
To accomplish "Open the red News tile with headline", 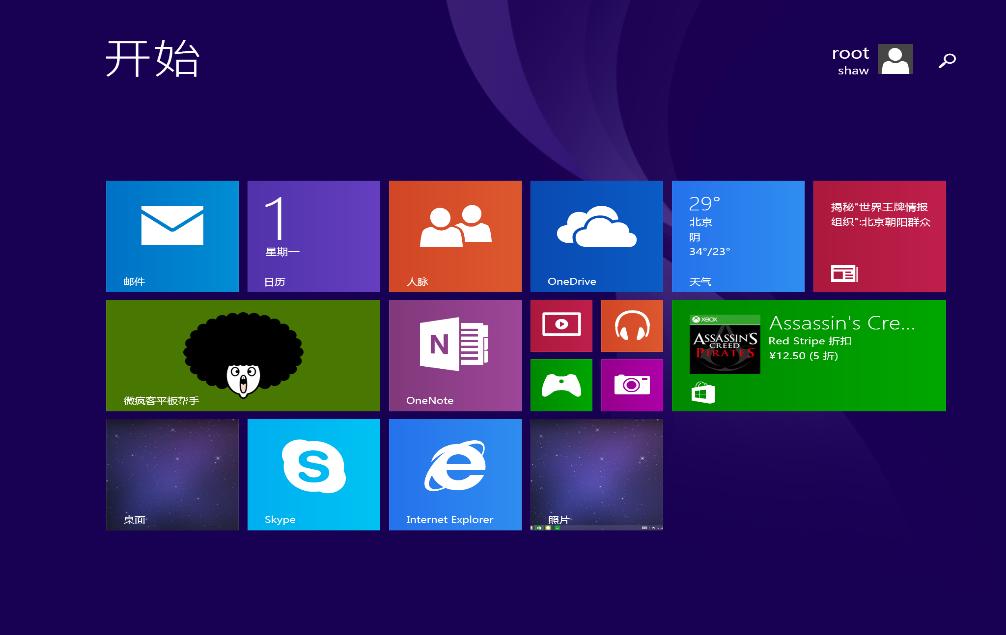I will click(x=879, y=236).
